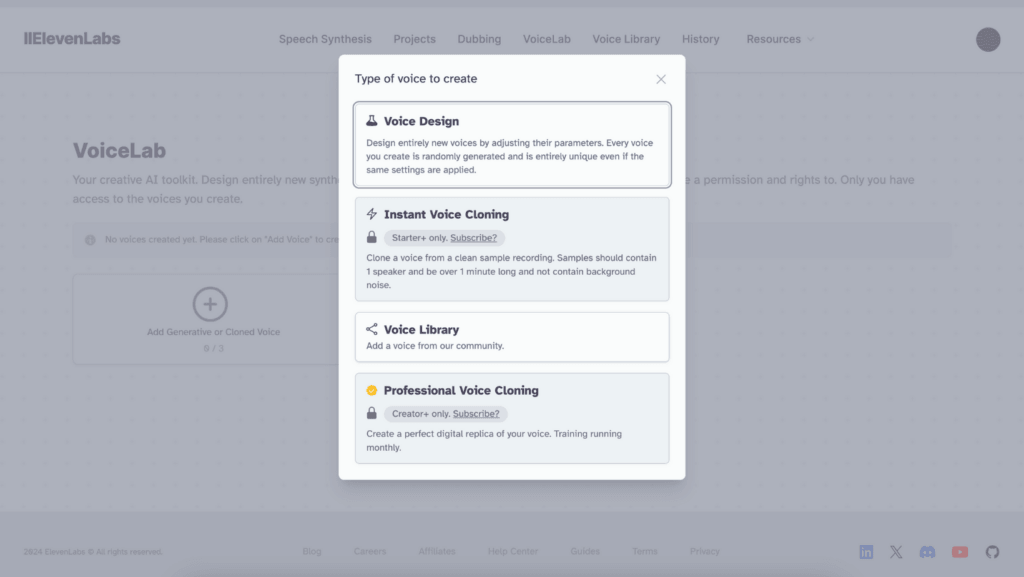Click the plus icon to add a voice
The height and width of the screenshot is (577, 1024).
(210, 303)
